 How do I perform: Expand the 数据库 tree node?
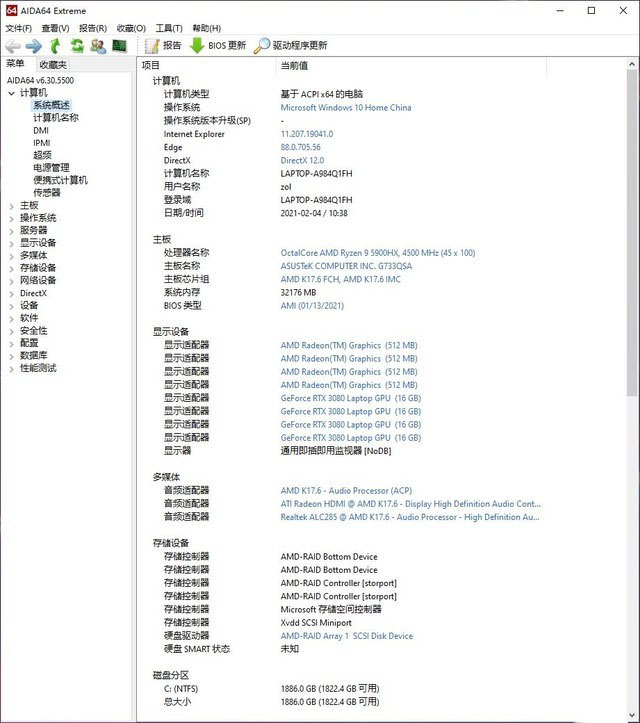12,356
